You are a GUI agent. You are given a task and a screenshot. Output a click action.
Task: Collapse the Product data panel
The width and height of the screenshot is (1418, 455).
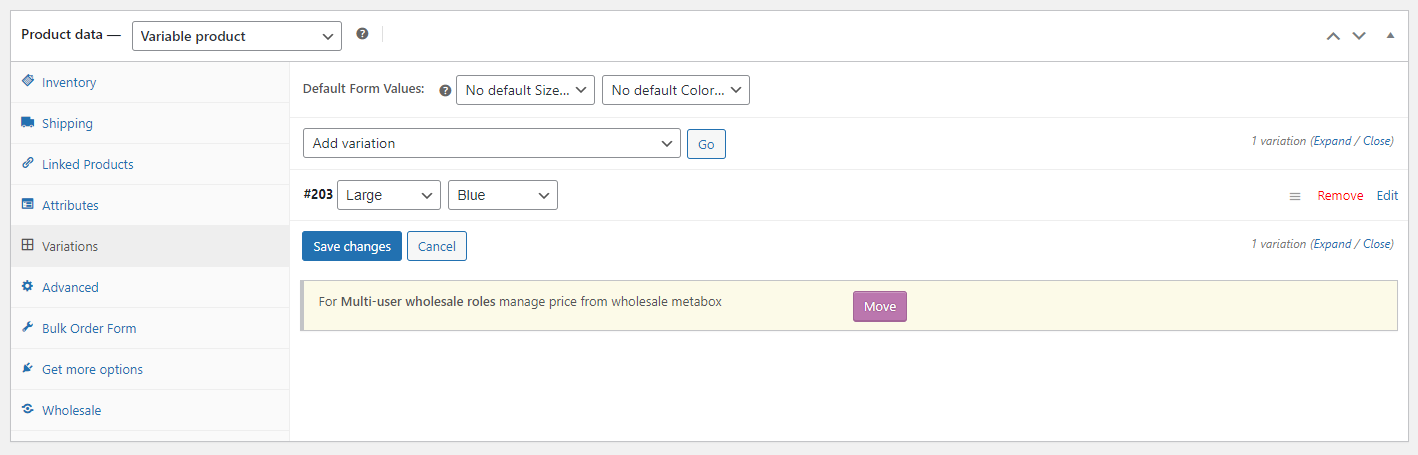click(x=1390, y=36)
